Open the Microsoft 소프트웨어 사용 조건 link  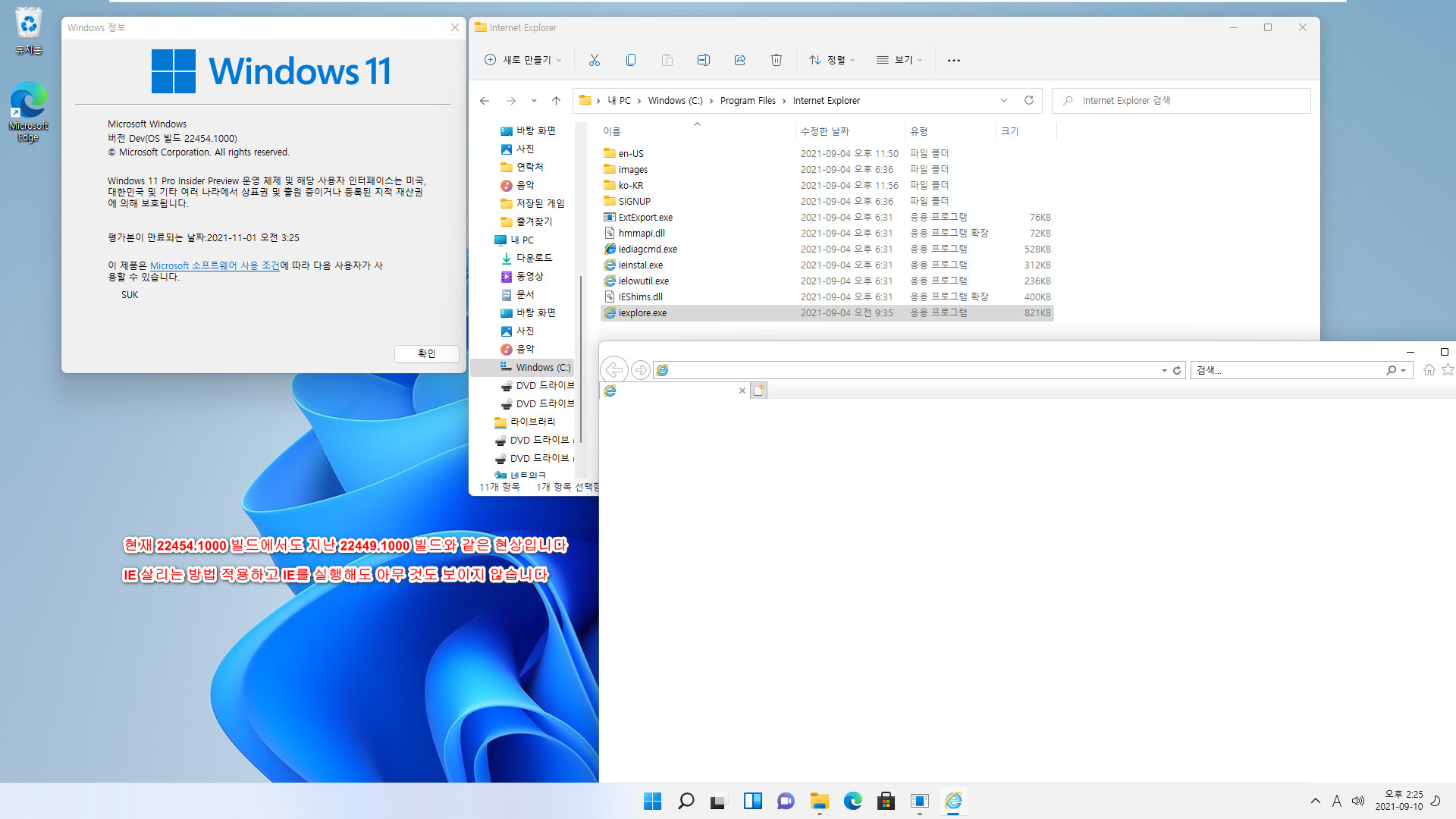click(x=215, y=265)
